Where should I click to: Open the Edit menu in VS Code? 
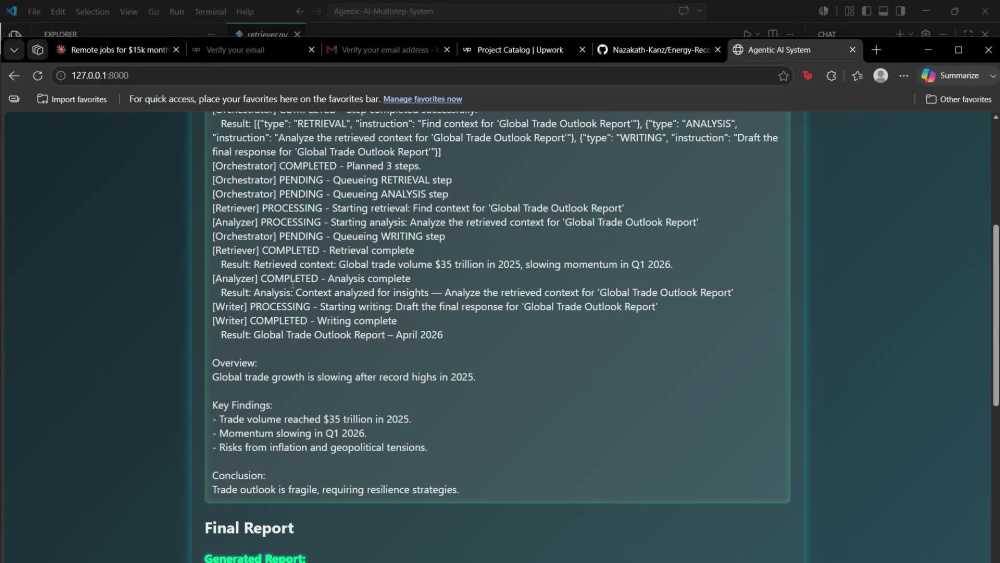(57, 11)
